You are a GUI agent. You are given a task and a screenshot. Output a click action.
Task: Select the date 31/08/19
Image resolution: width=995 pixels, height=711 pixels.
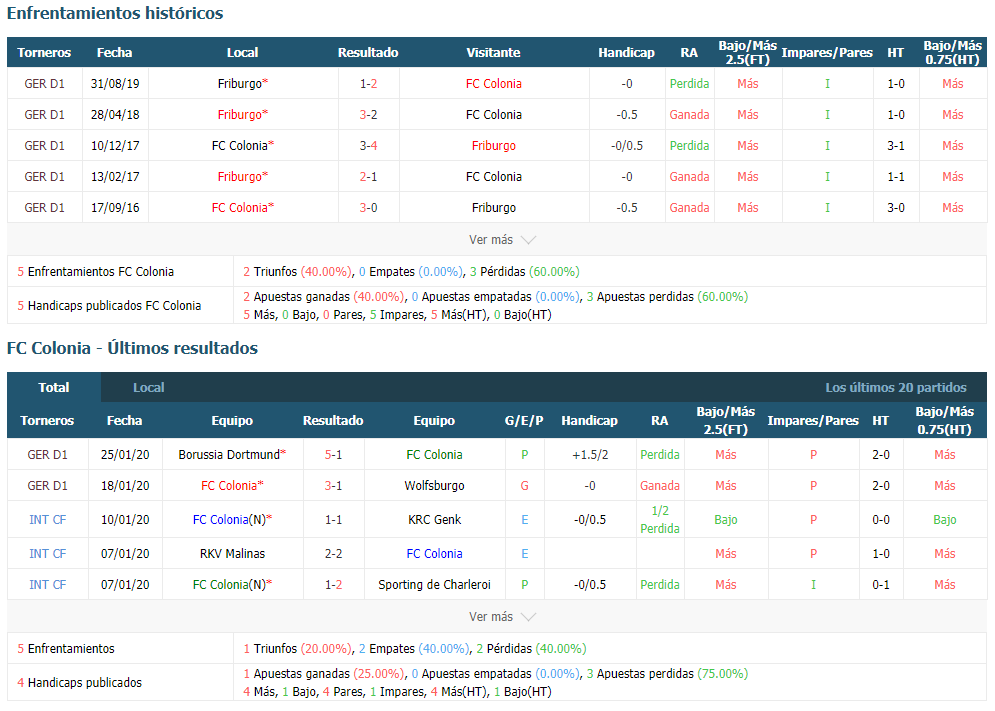click(115, 84)
